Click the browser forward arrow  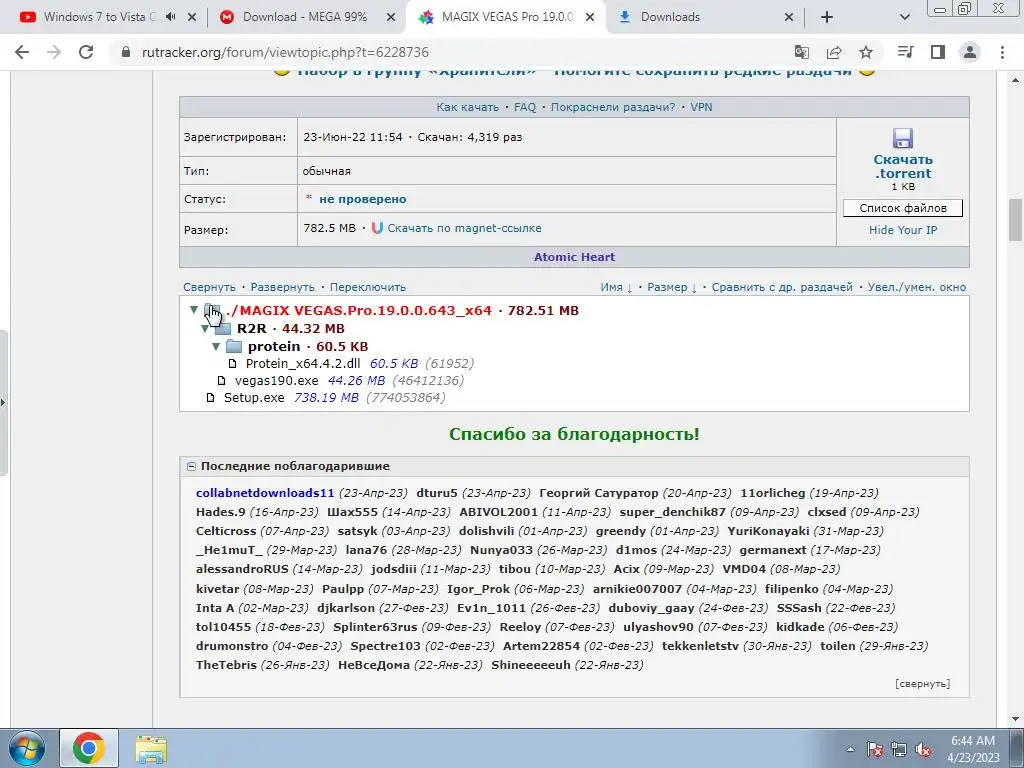[54, 52]
